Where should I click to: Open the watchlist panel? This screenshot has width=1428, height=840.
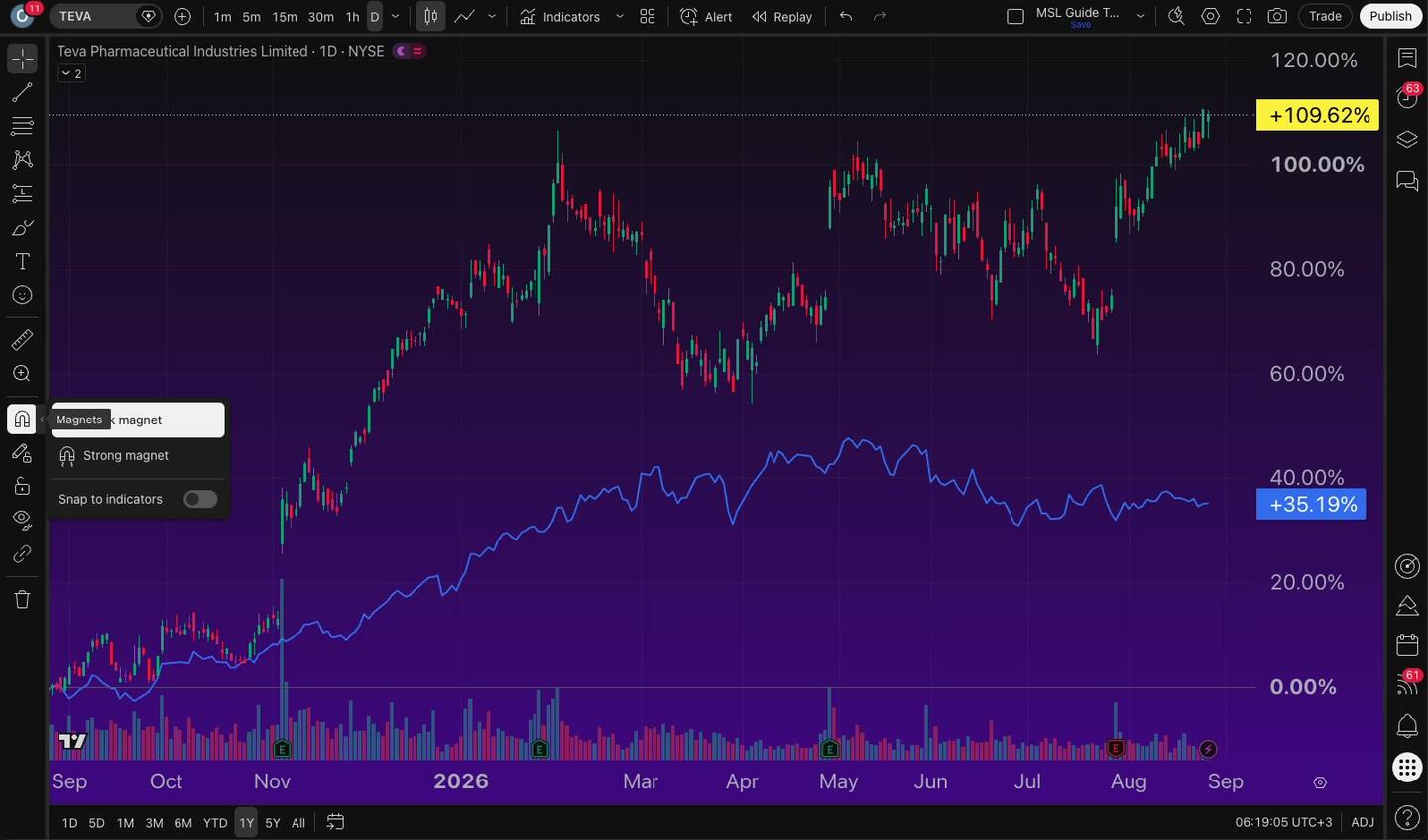click(1407, 59)
